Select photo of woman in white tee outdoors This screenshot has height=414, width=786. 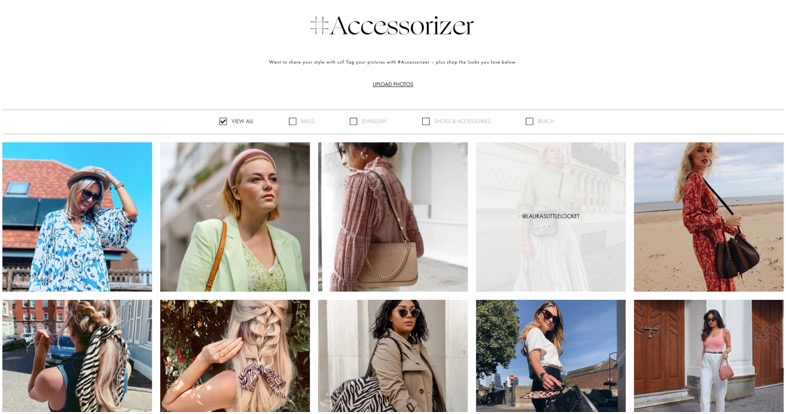click(x=551, y=356)
